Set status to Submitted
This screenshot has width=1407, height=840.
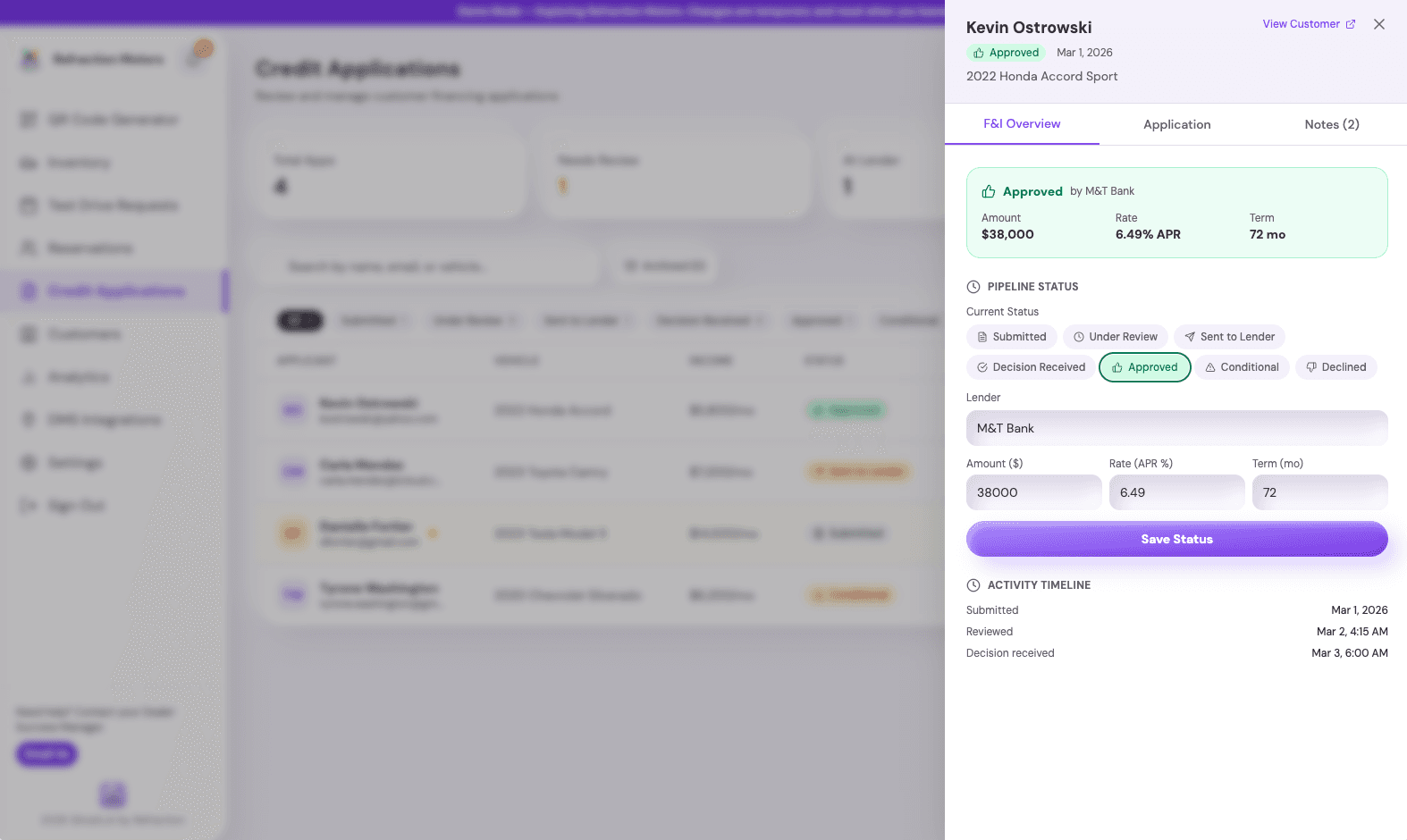[1012, 337]
